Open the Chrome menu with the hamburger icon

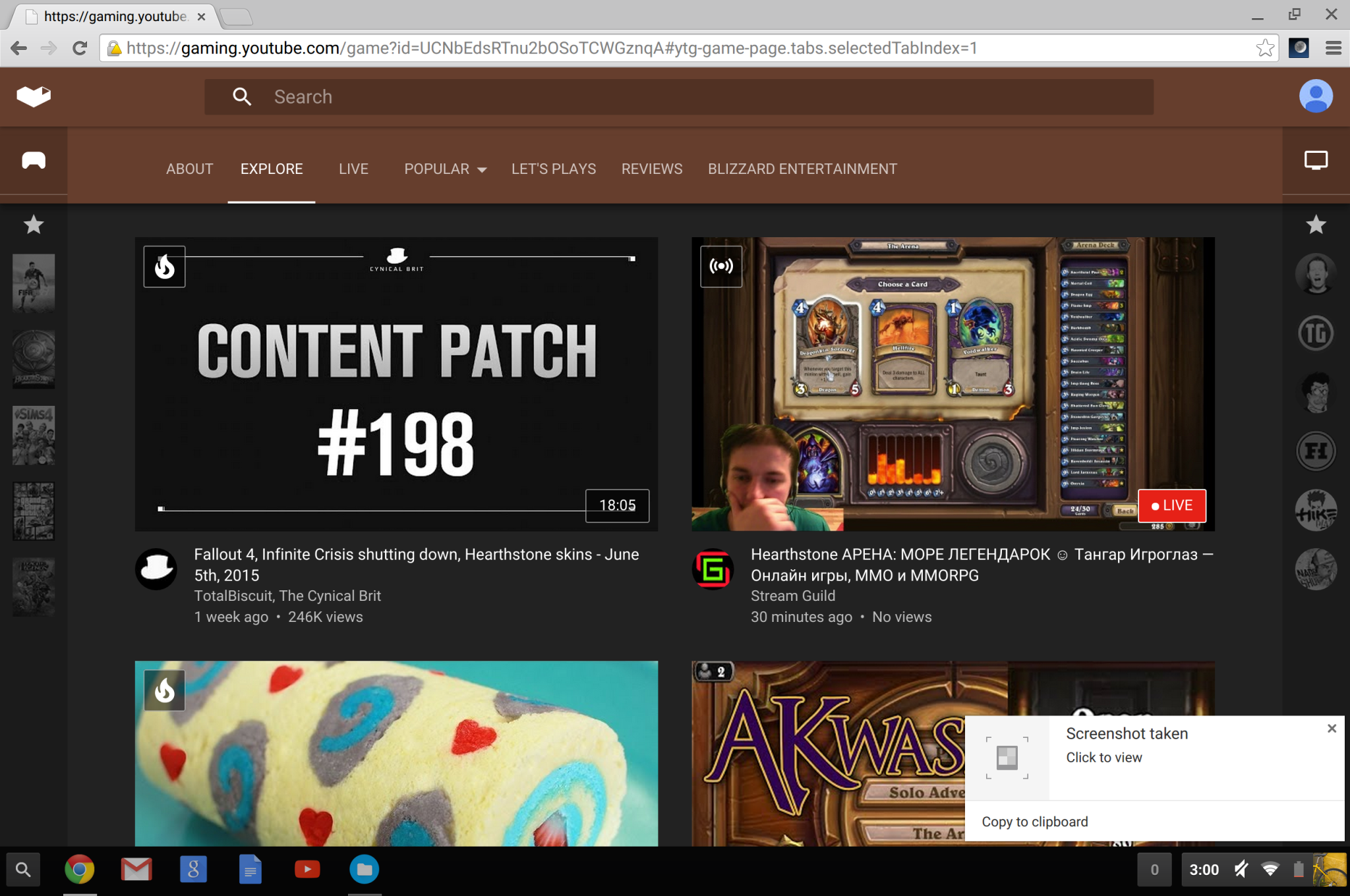(1334, 47)
